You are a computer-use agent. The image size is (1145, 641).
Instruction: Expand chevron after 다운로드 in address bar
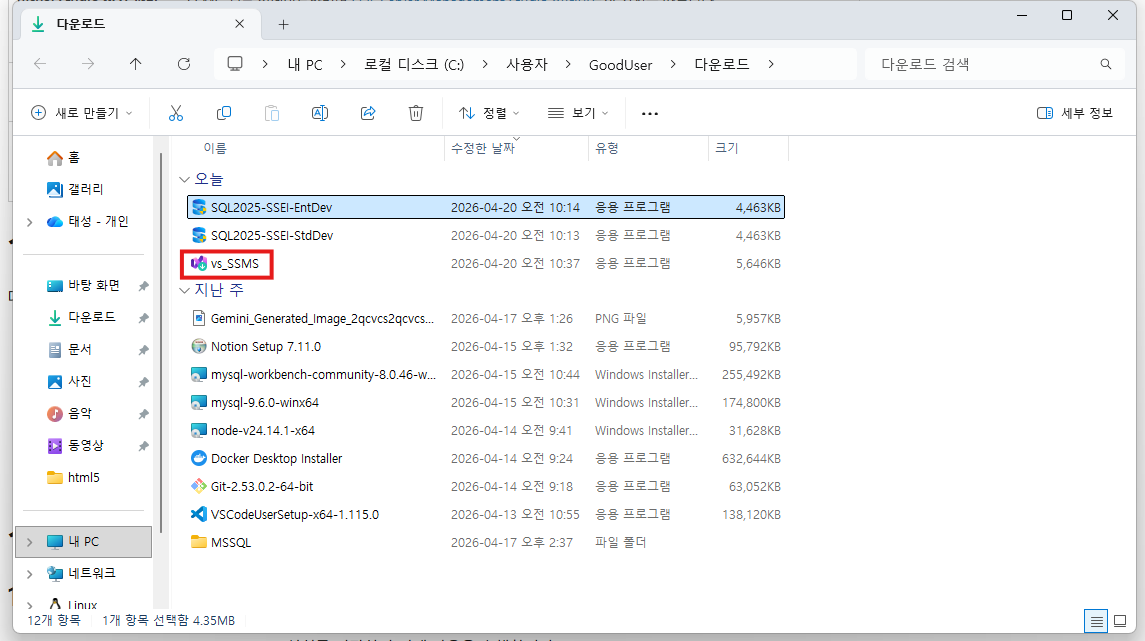[771, 64]
